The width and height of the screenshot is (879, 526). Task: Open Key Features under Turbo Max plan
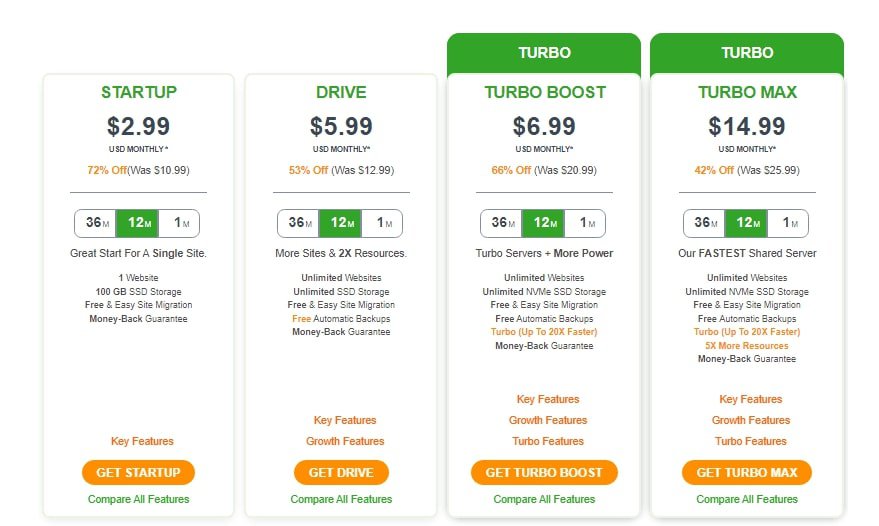click(x=751, y=399)
